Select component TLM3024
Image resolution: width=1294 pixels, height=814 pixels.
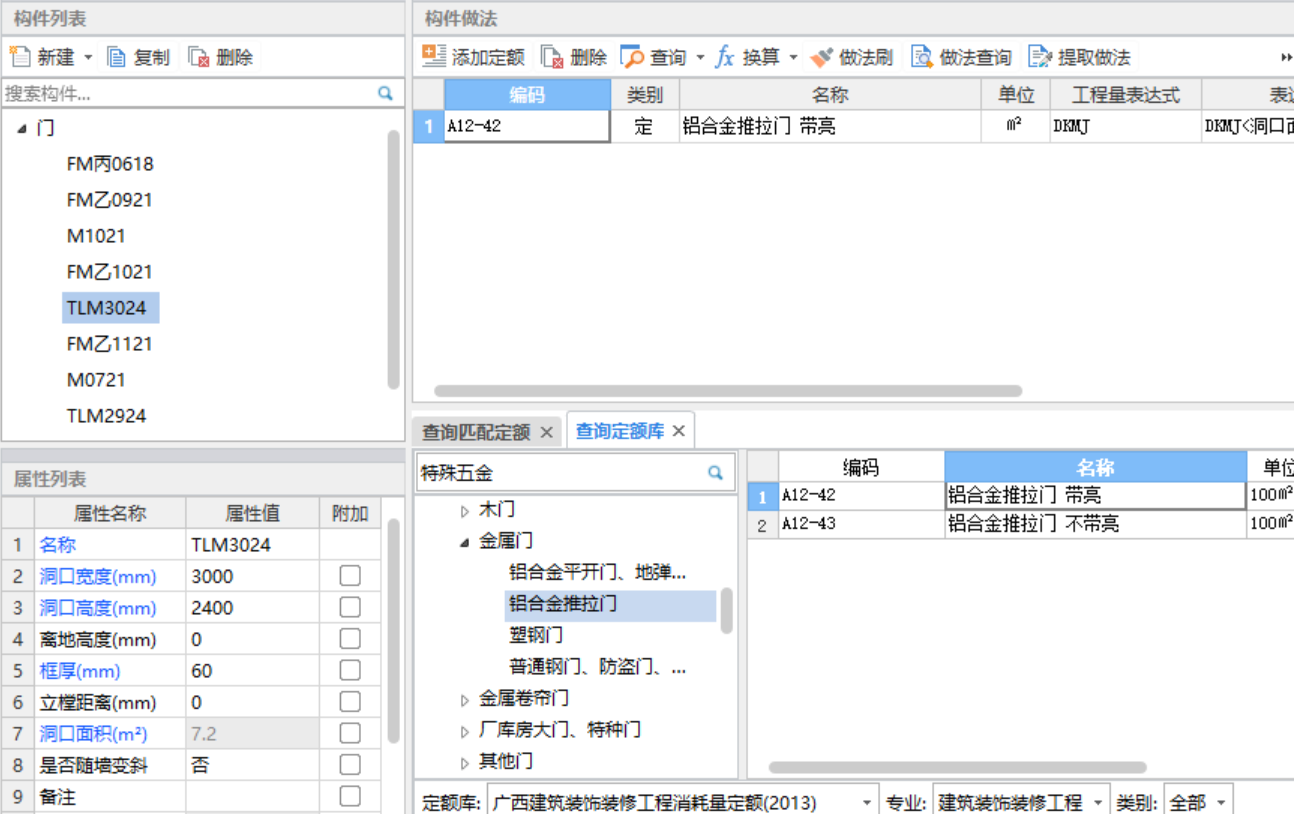110,308
